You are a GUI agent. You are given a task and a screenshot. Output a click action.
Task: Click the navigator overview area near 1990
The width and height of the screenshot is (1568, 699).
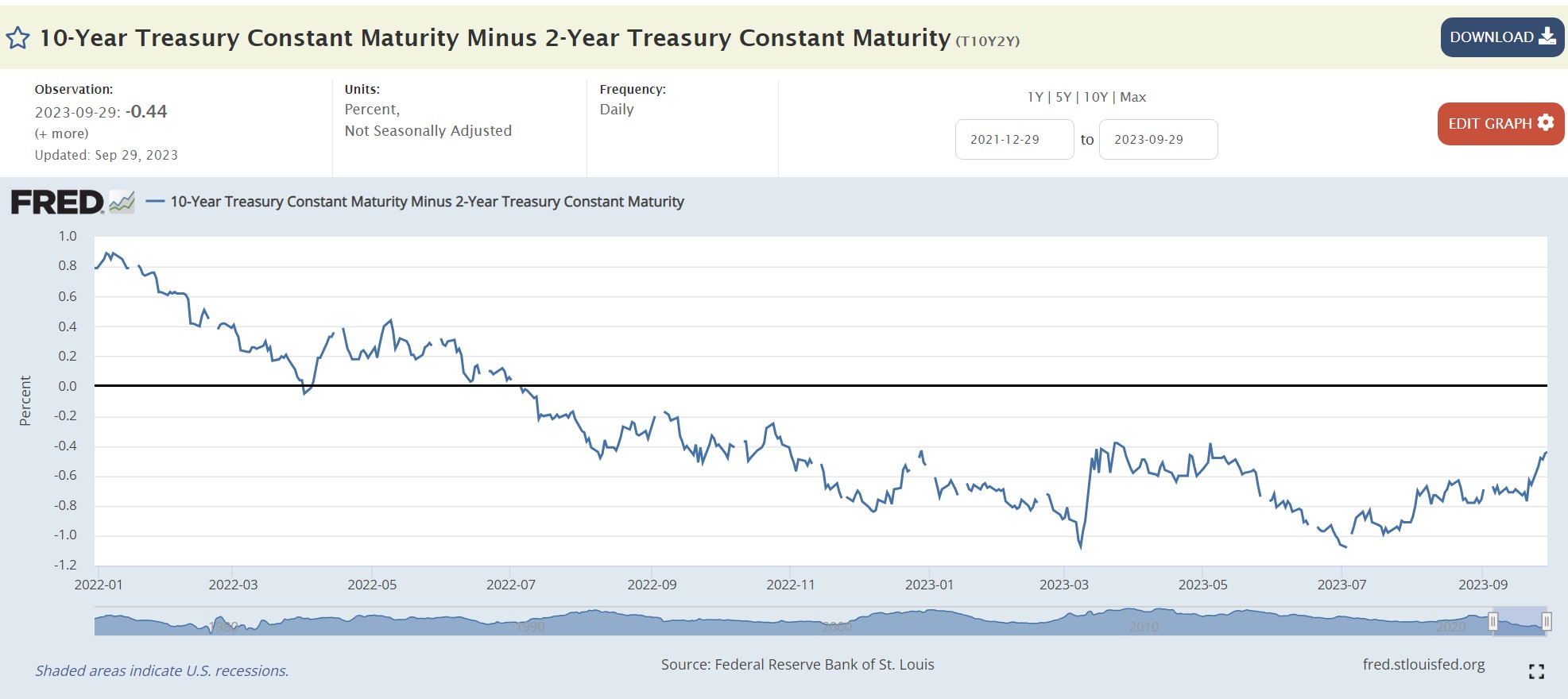click(530, 624)
